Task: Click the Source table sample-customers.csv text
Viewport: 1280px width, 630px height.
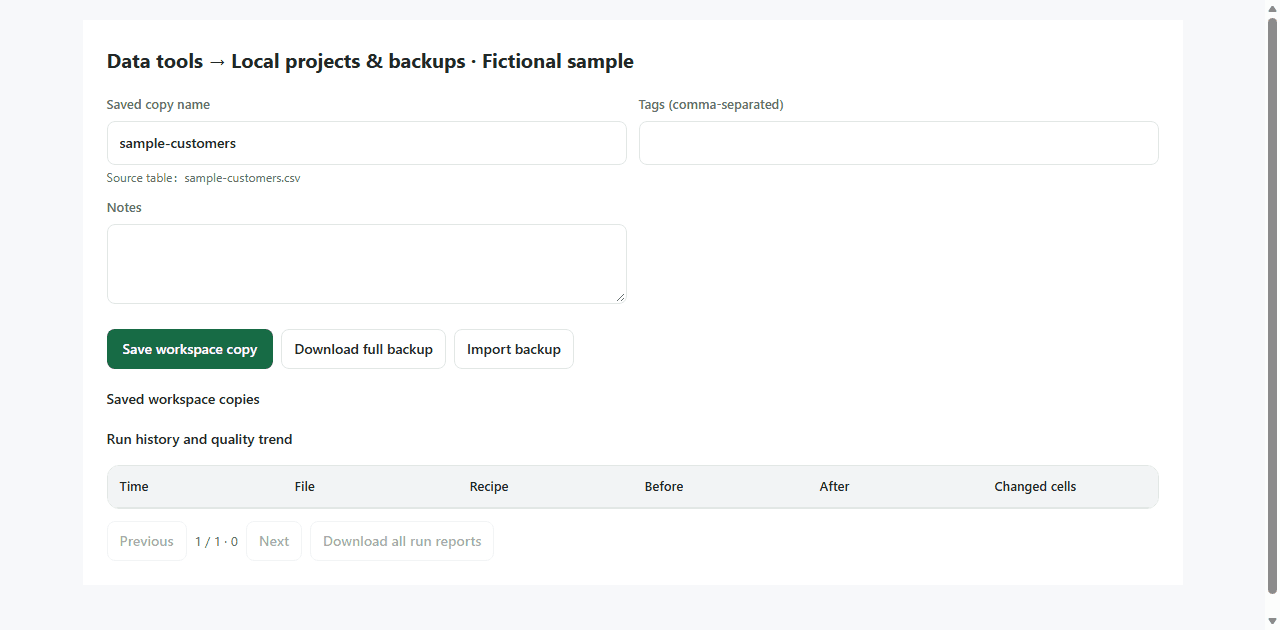Action: 204,178
